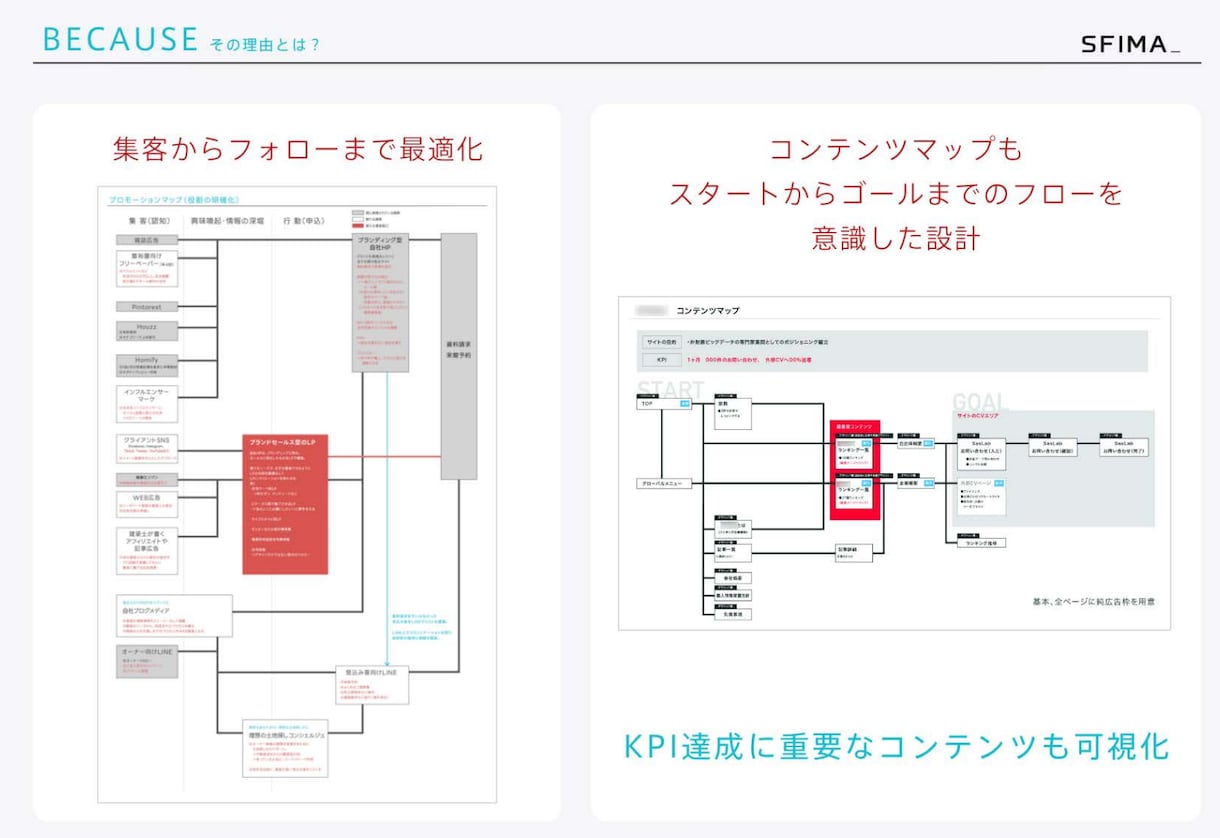Viewport: 1220px width, 838px height.
Task: Click the 'オーナー向けLINE' box
Action: [147, 662]
